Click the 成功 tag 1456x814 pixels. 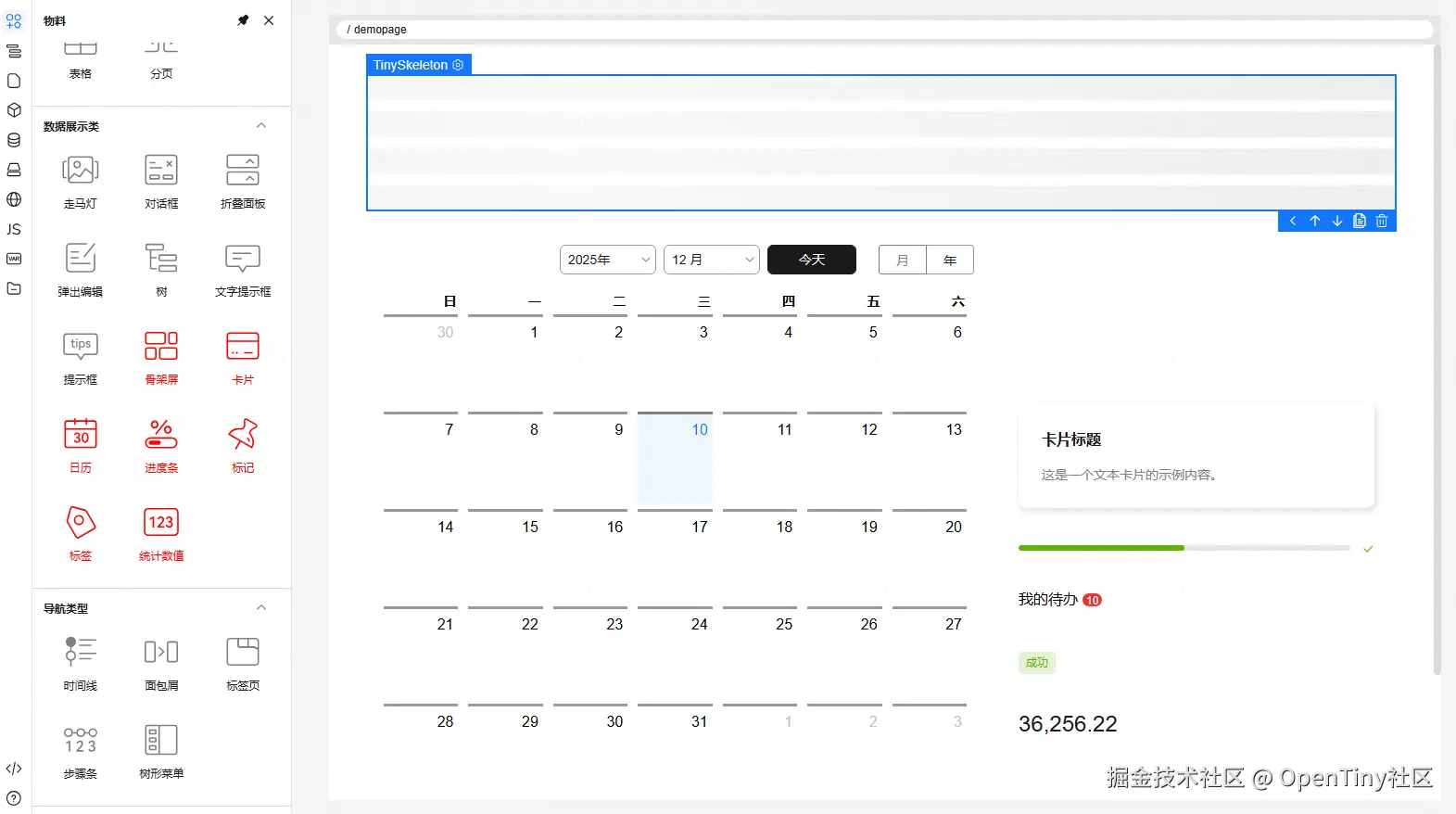click(1037, 663)
